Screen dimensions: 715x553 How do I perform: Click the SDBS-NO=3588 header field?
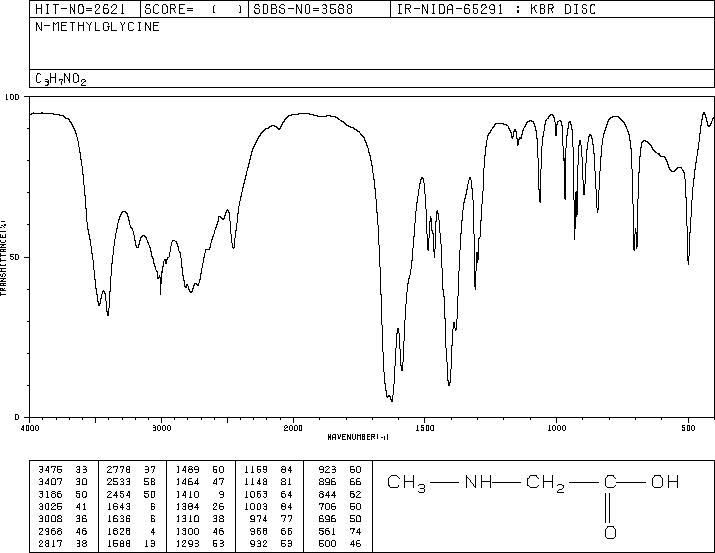303,10
